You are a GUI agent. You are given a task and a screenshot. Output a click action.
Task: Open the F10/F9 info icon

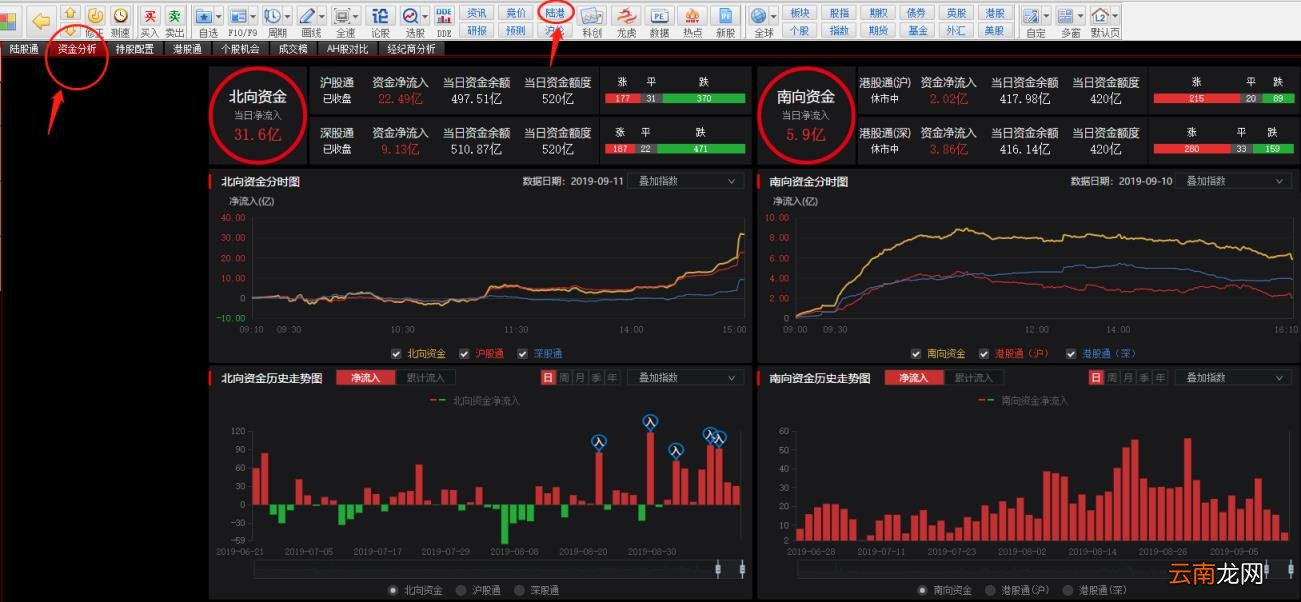pyautogui.click(x=238, y=16)
